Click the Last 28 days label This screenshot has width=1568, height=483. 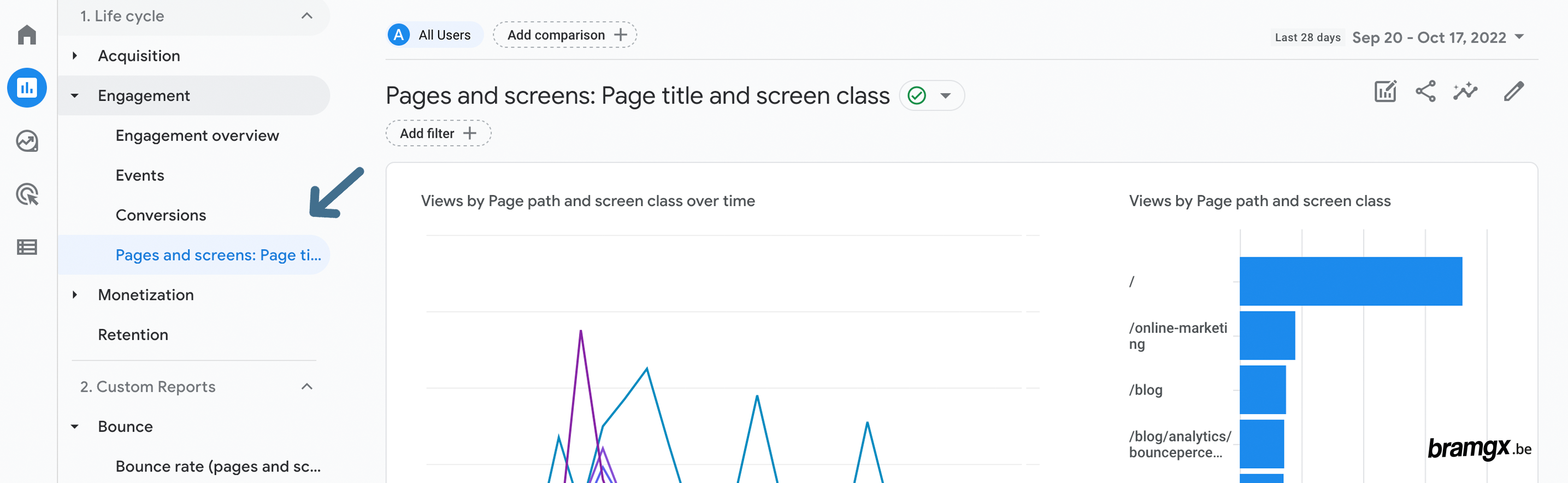[x=1307, y=38]
